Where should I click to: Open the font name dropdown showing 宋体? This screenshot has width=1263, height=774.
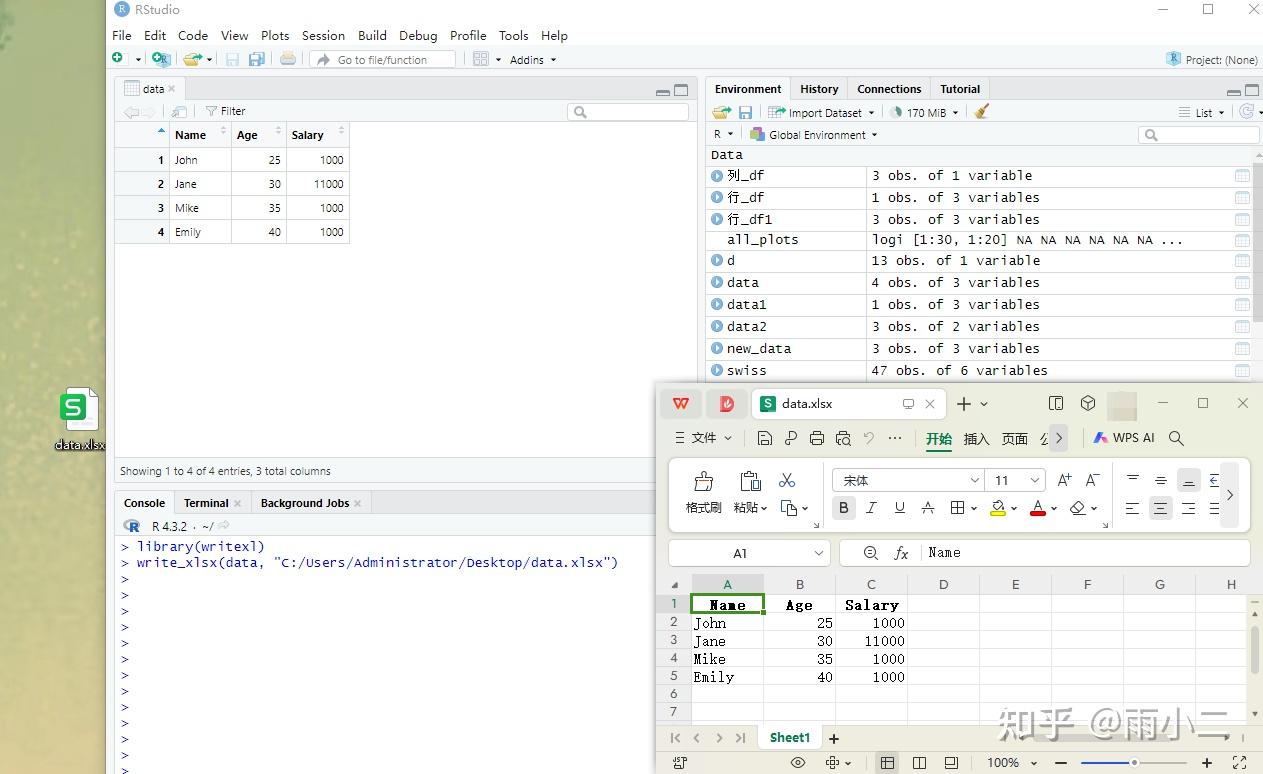pyautogui.click(x=907, y=480)
